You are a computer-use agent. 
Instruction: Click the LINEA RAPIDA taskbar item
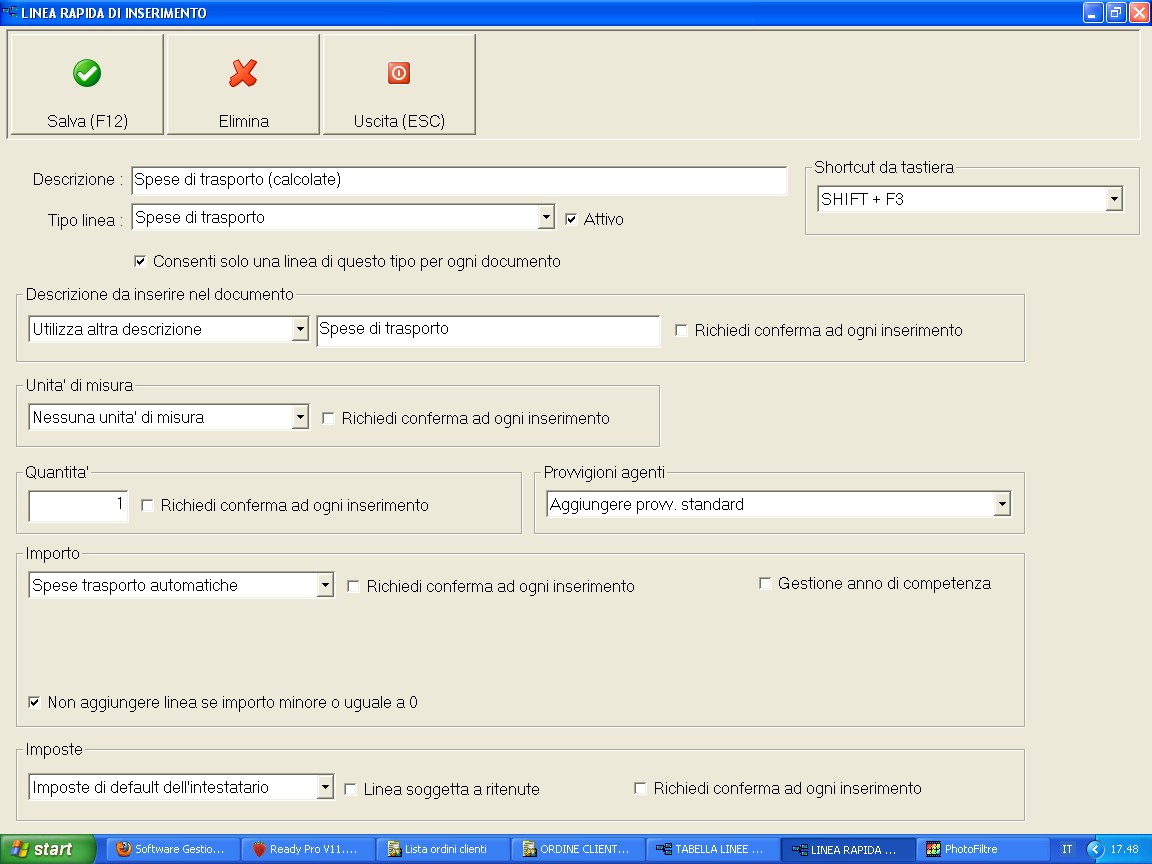pyautogui.click(x=849, y=849)
